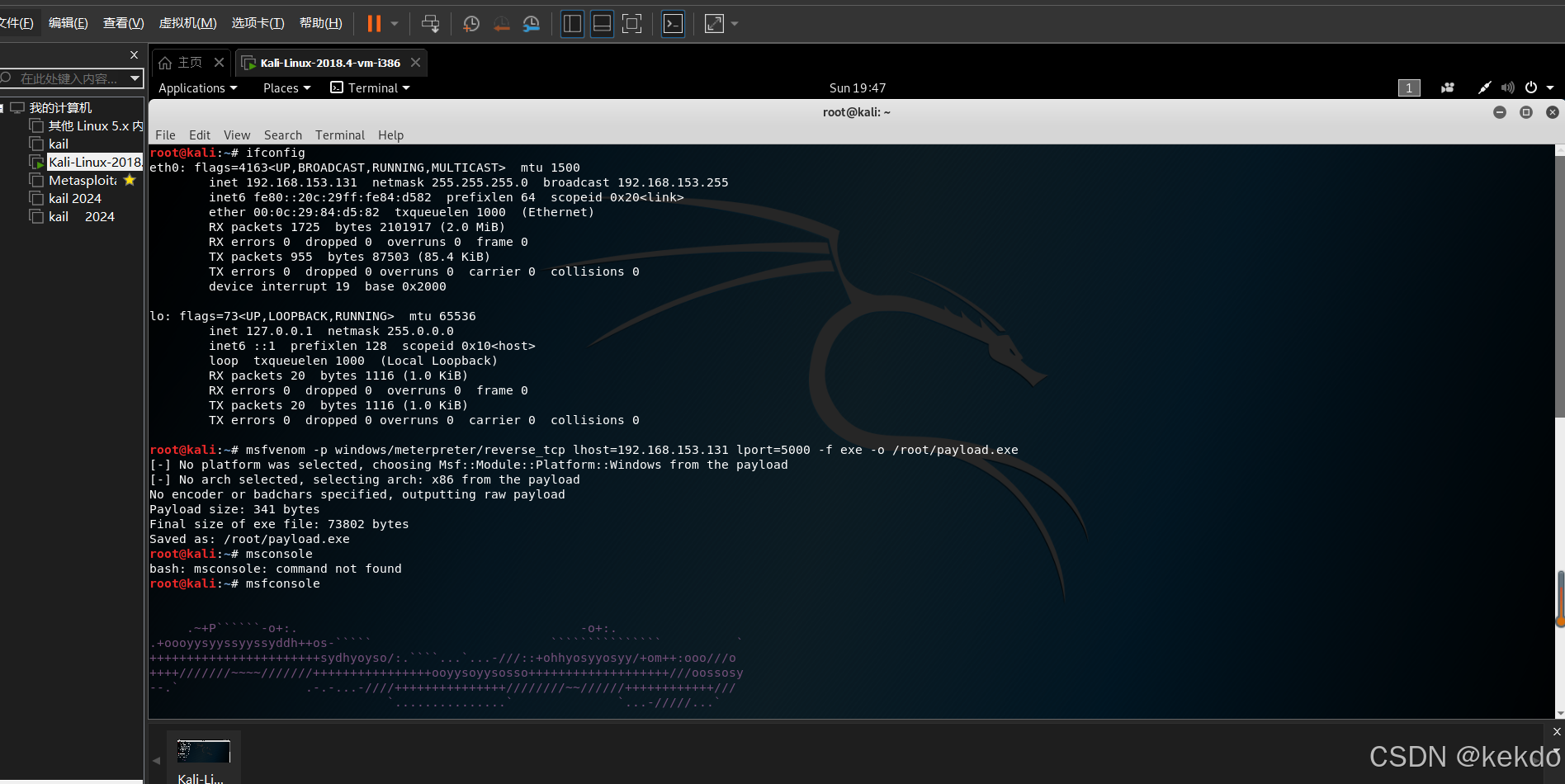This screenshot has height=784, width=1565.
Task: Open the 查看(V) menu
Action: click(x=123, y=23)
